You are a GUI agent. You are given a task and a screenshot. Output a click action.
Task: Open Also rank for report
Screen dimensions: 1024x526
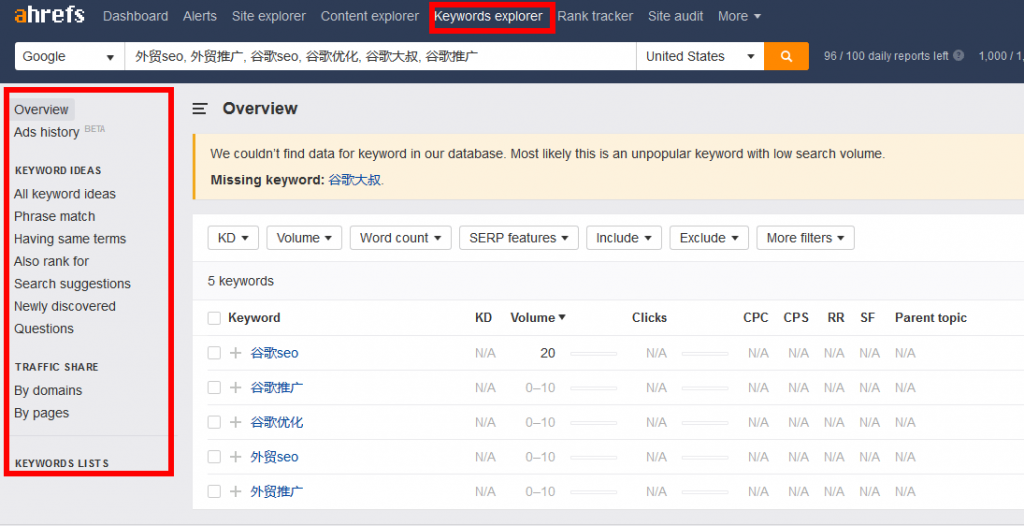[x=52, y=261]
